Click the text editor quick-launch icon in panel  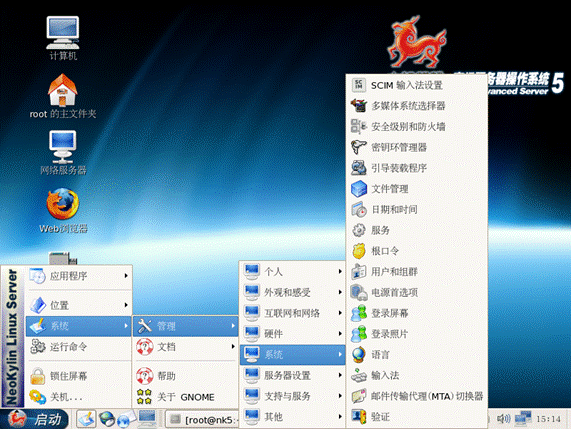tap(86, 419)
